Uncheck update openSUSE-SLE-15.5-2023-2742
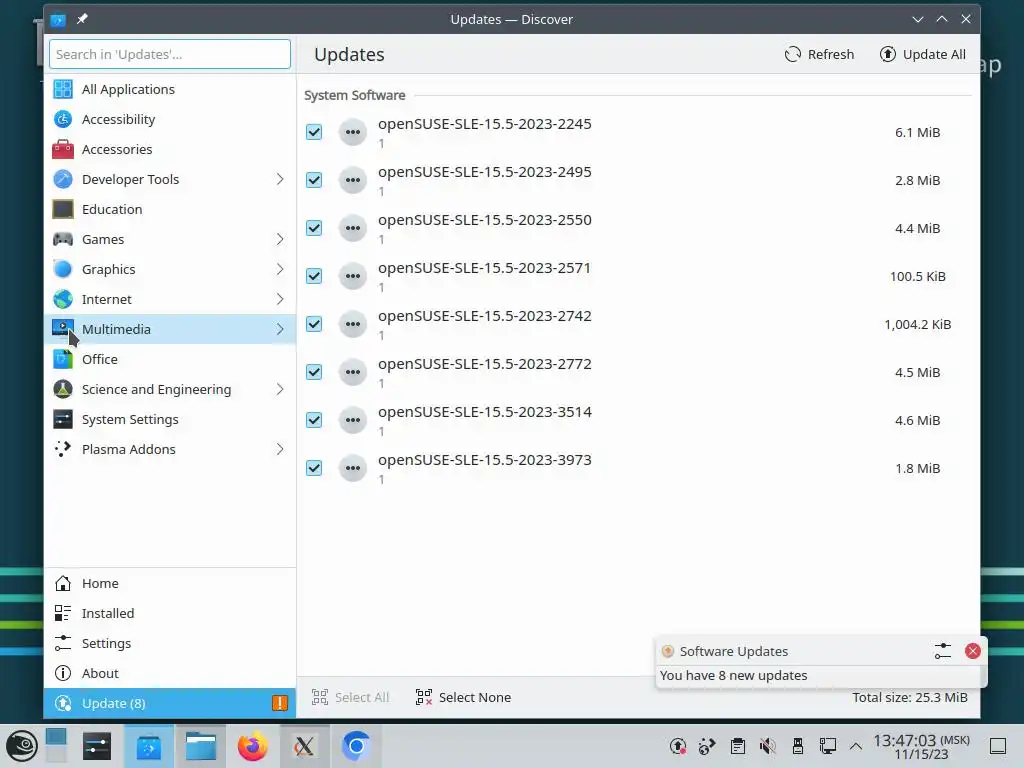Screen dimensions: 1024x768 314,325
